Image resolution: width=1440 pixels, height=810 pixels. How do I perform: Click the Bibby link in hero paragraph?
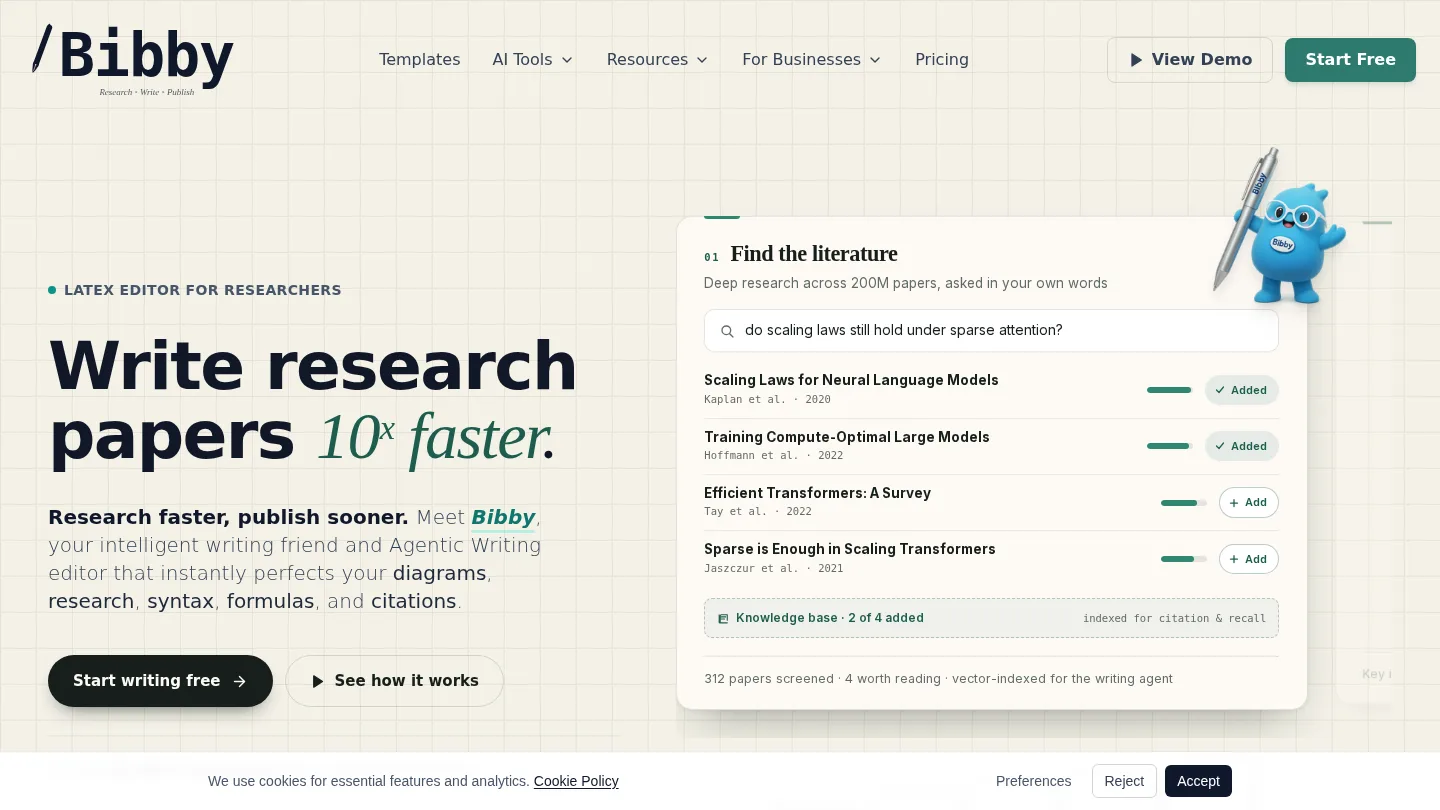point(503,517)
